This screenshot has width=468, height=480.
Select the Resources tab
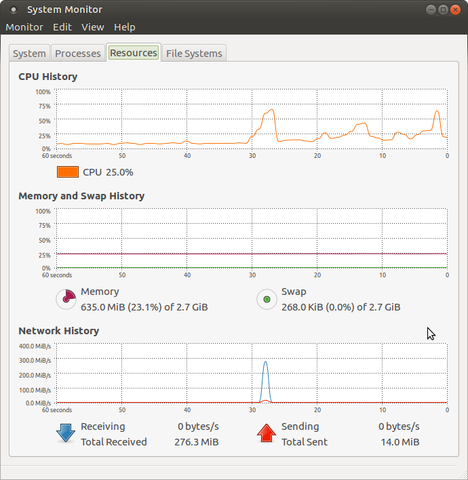tap(134, 53)
